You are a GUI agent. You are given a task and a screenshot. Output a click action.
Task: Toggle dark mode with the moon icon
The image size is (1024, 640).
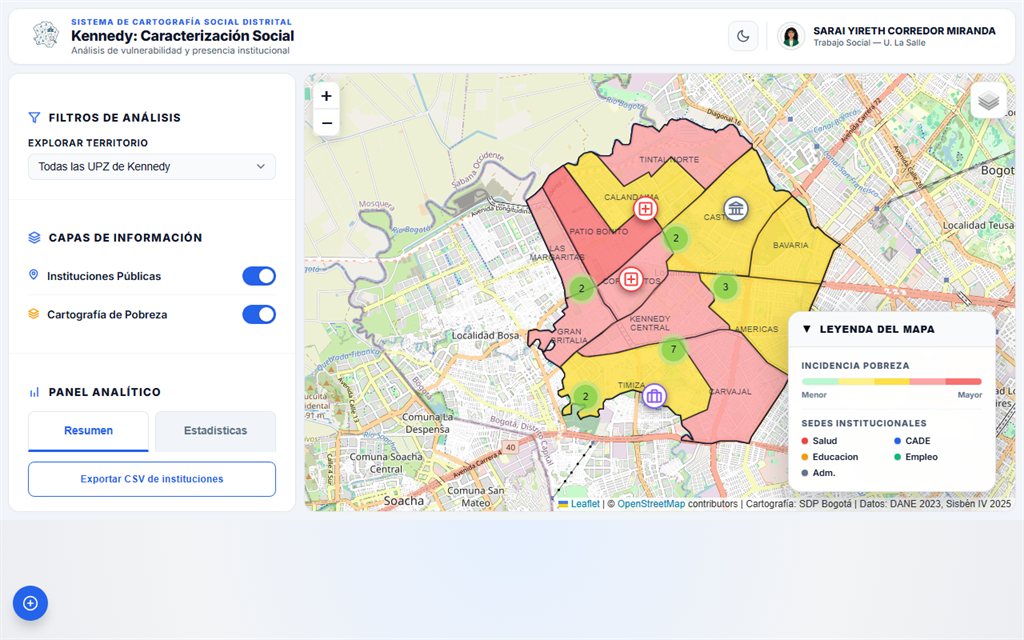coord(743,36)
